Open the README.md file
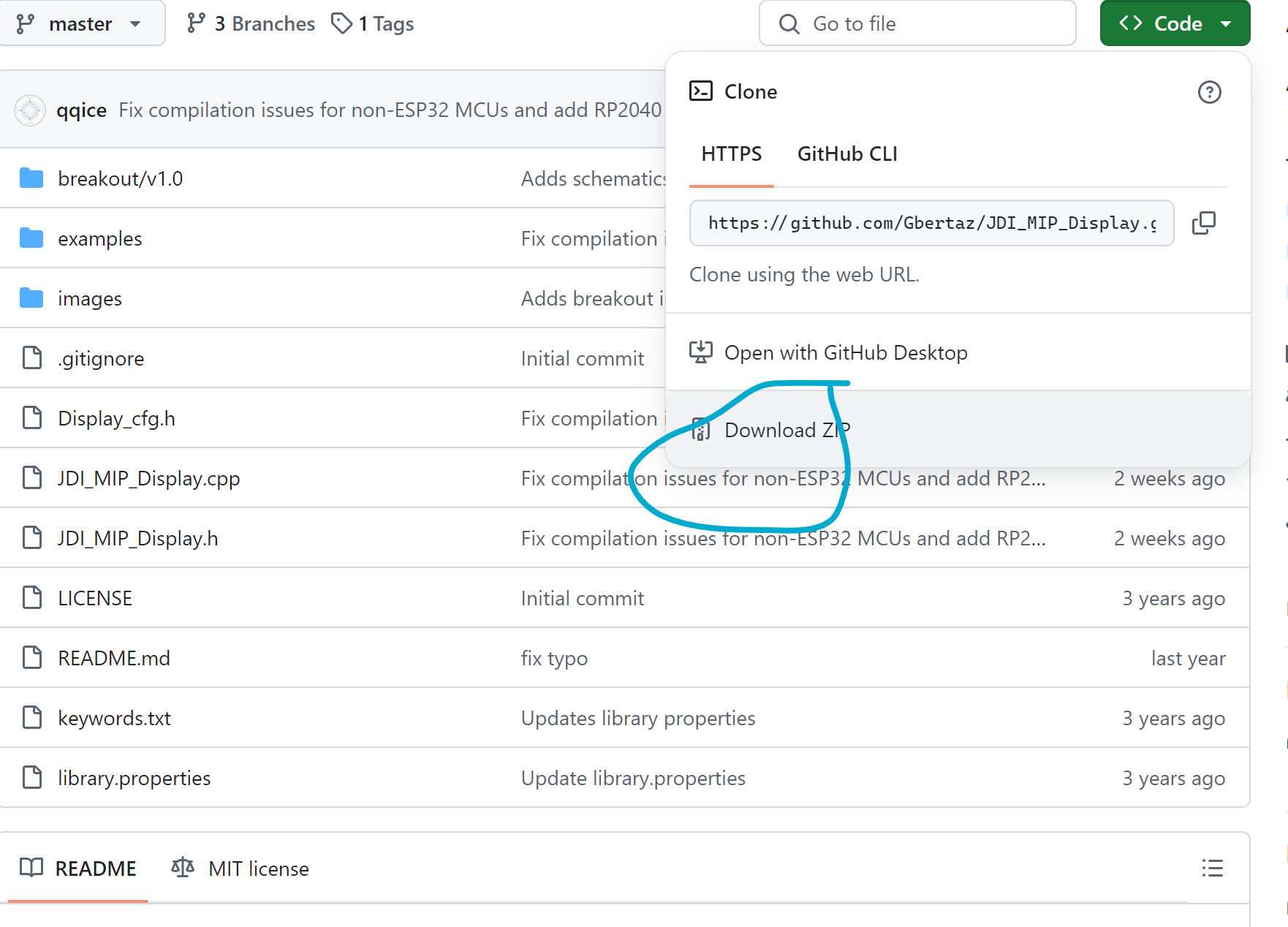The width and height of the screenshot is (1288, 927). (x=114, y=658)
